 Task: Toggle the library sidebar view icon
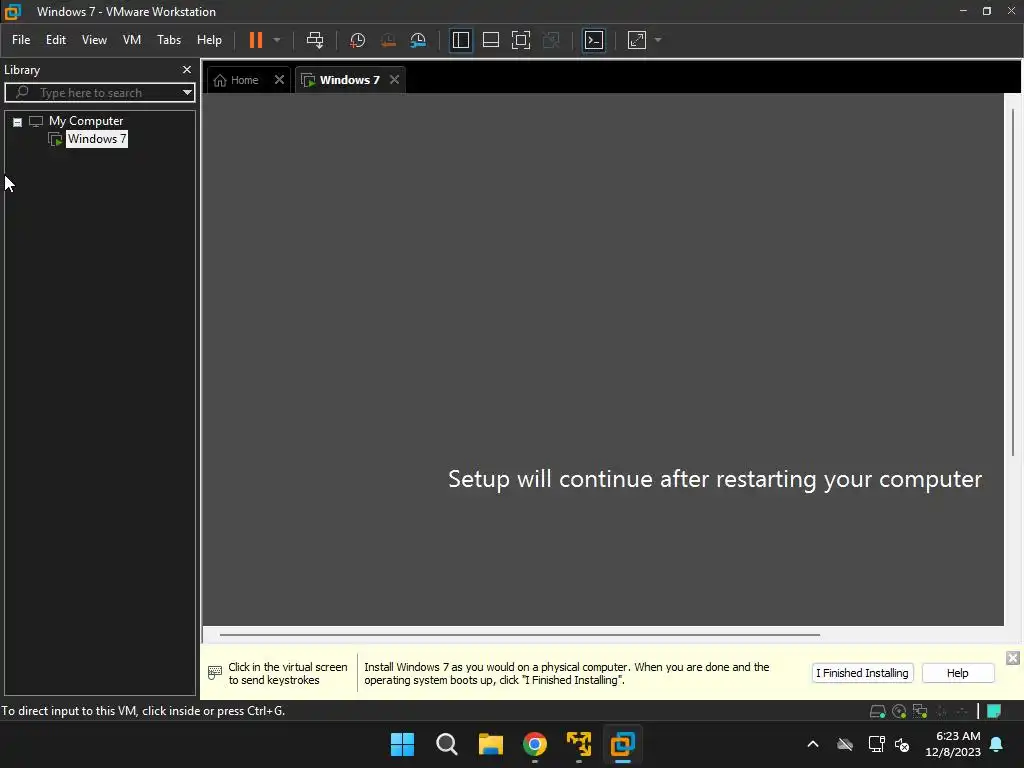pyautogui.click(x=460, y=40)
